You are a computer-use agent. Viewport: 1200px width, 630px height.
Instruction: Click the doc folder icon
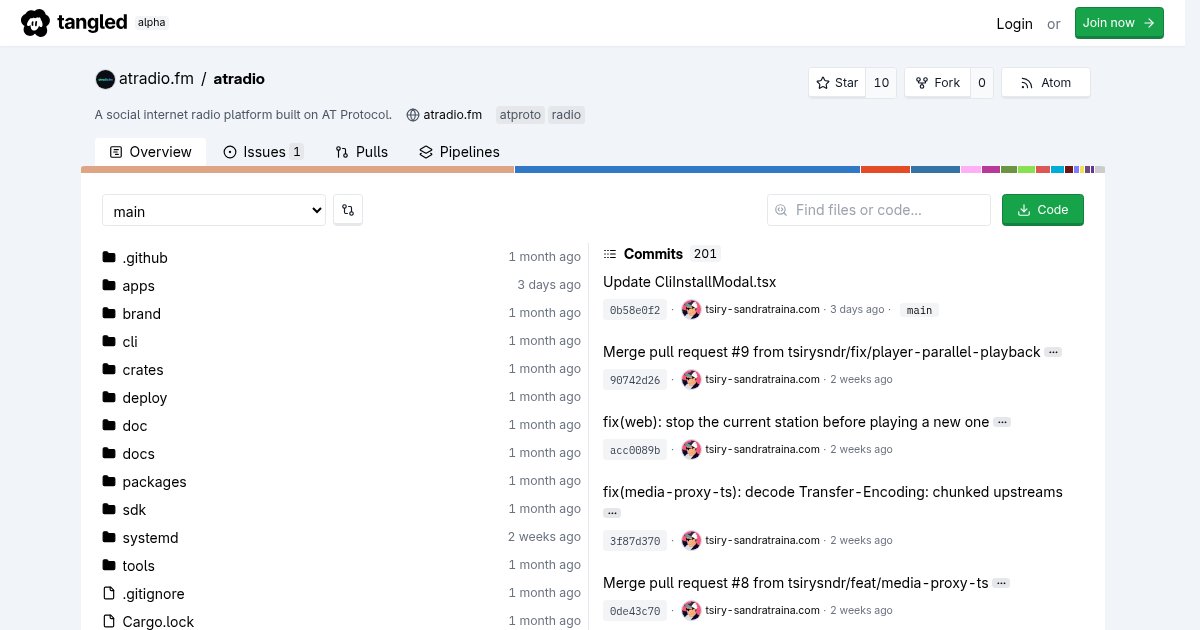[x=109, y=425]
